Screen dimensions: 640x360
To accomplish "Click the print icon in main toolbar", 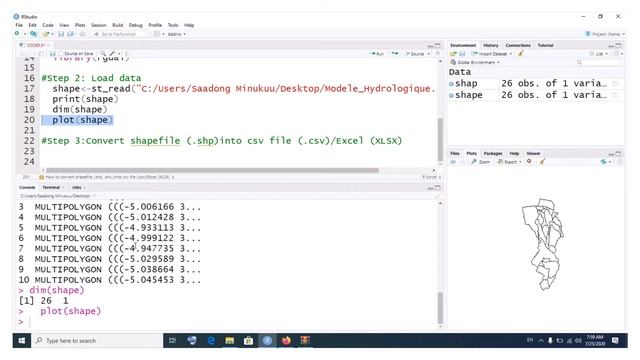I will pyautogui.click(x=82, y=34).
